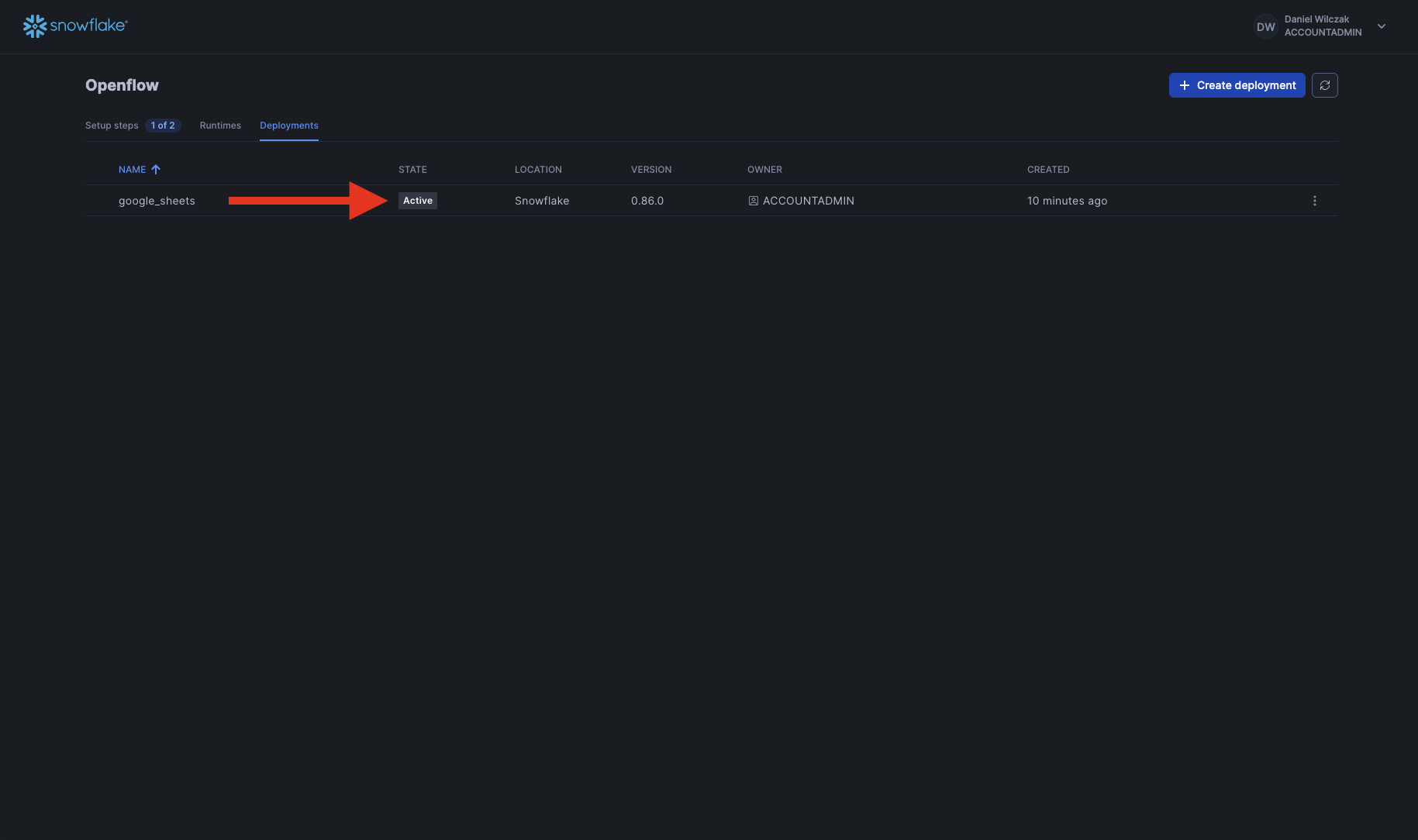This screenshot has height=840, width=1418.
Task: Expand the user account dropdown chevron
Action: [1381, 26]
